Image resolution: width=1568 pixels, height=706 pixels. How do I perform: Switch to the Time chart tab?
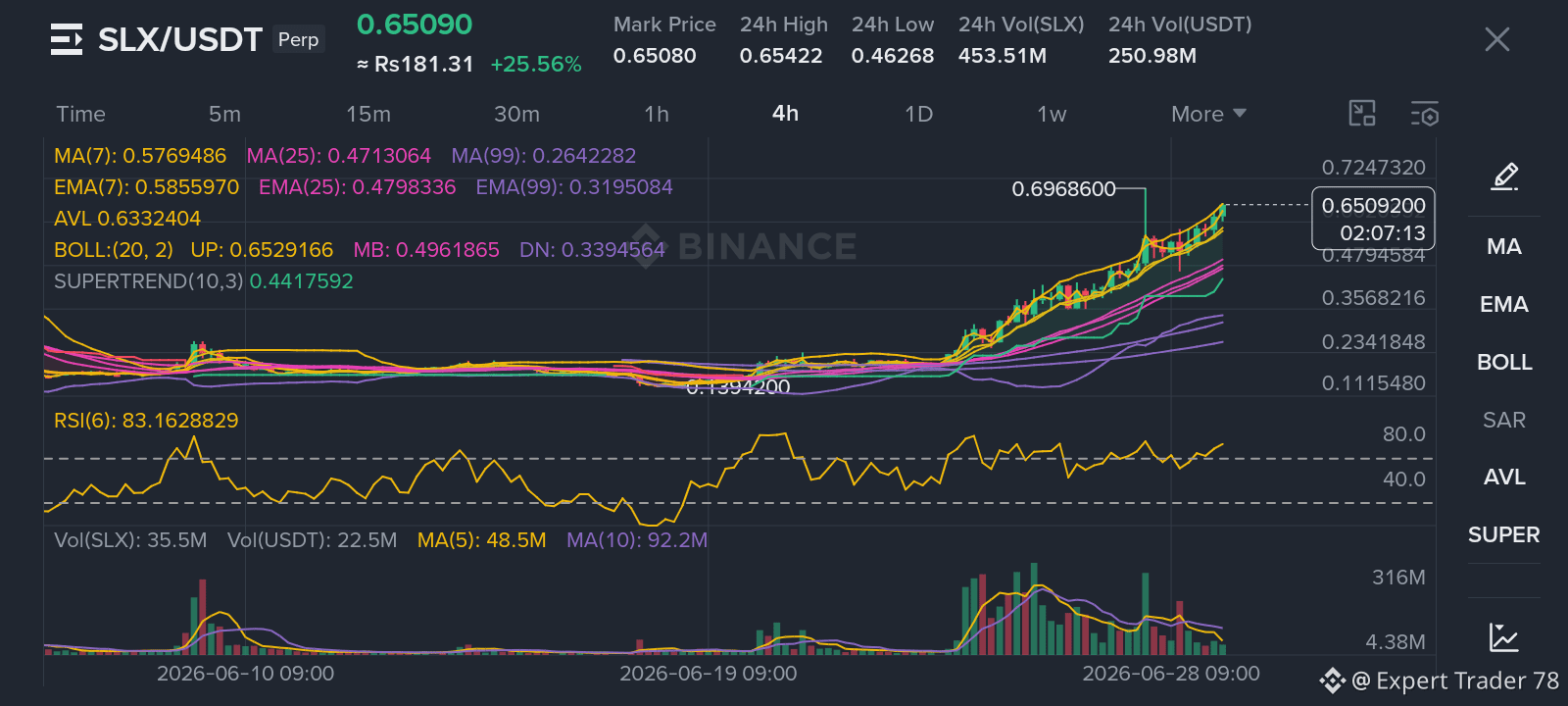point(80,114)
